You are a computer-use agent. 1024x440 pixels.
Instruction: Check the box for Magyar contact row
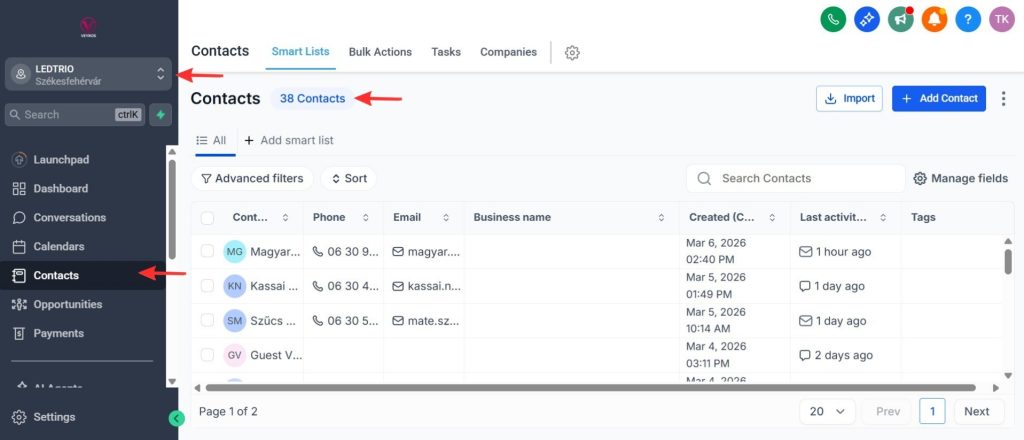[208, 251]
